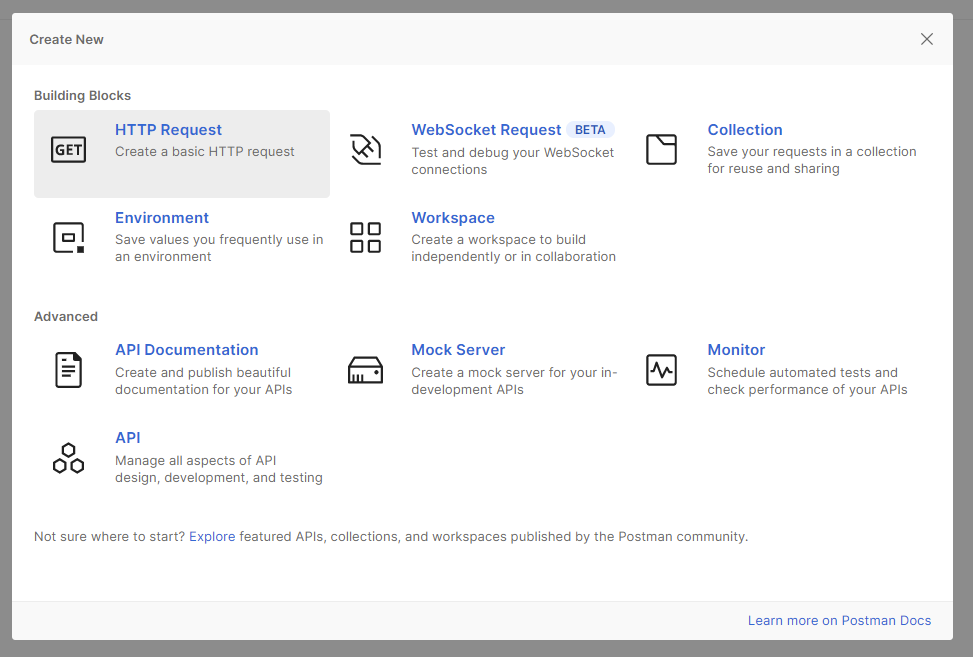This screenshot has height=657, width=973.
Task: Click the API Documentation page icon
Action: coord(68,370)
